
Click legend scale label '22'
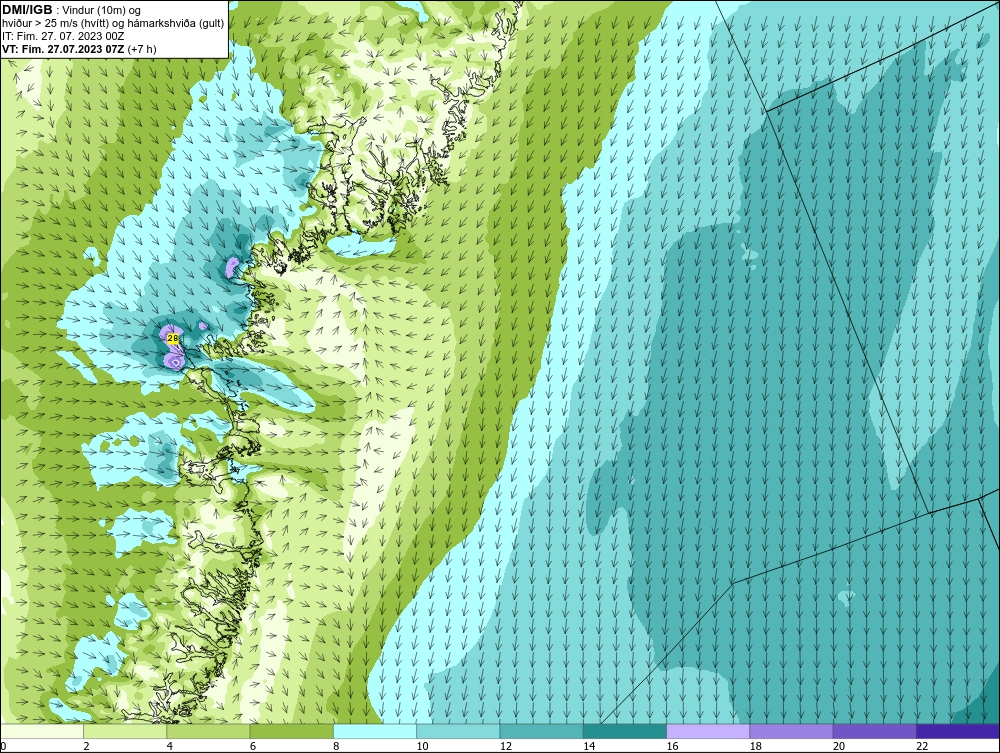tap(922, 746)
